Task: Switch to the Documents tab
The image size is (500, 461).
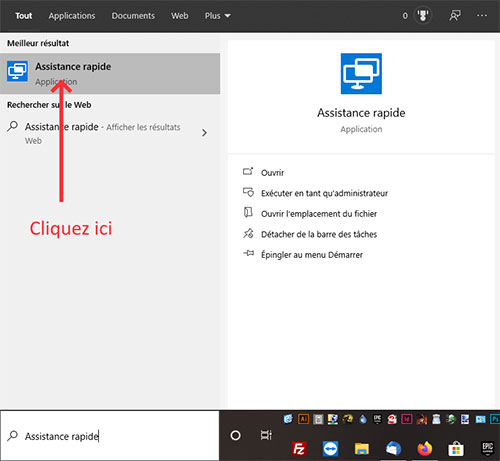Action: coord(133,16)
